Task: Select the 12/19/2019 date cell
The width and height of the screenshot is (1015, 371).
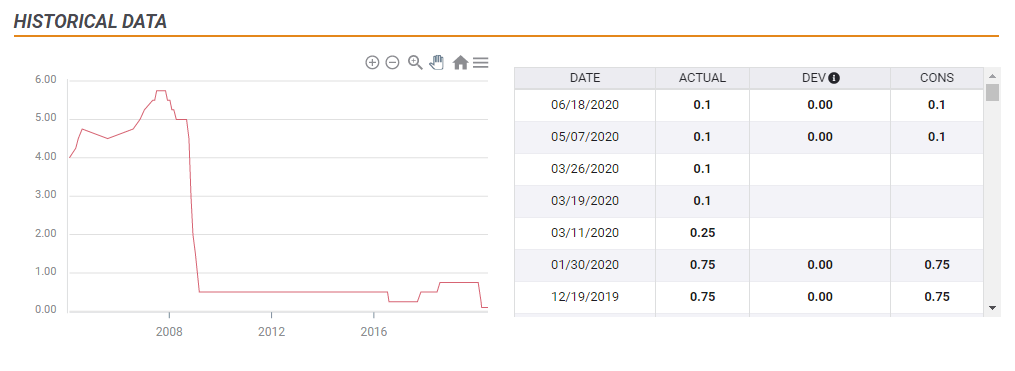Action: click(x=585, y=297)
